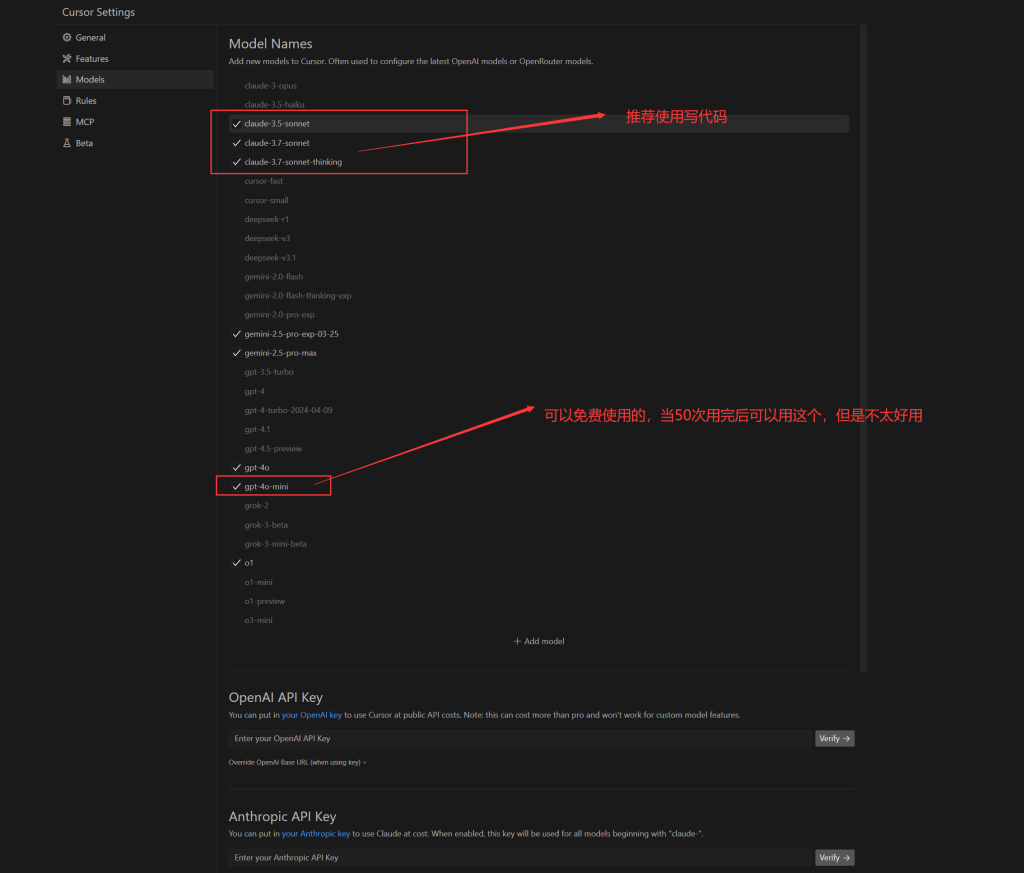Focus the OpenAI API Key input field

pyautogui.click(x=520, y=738)
